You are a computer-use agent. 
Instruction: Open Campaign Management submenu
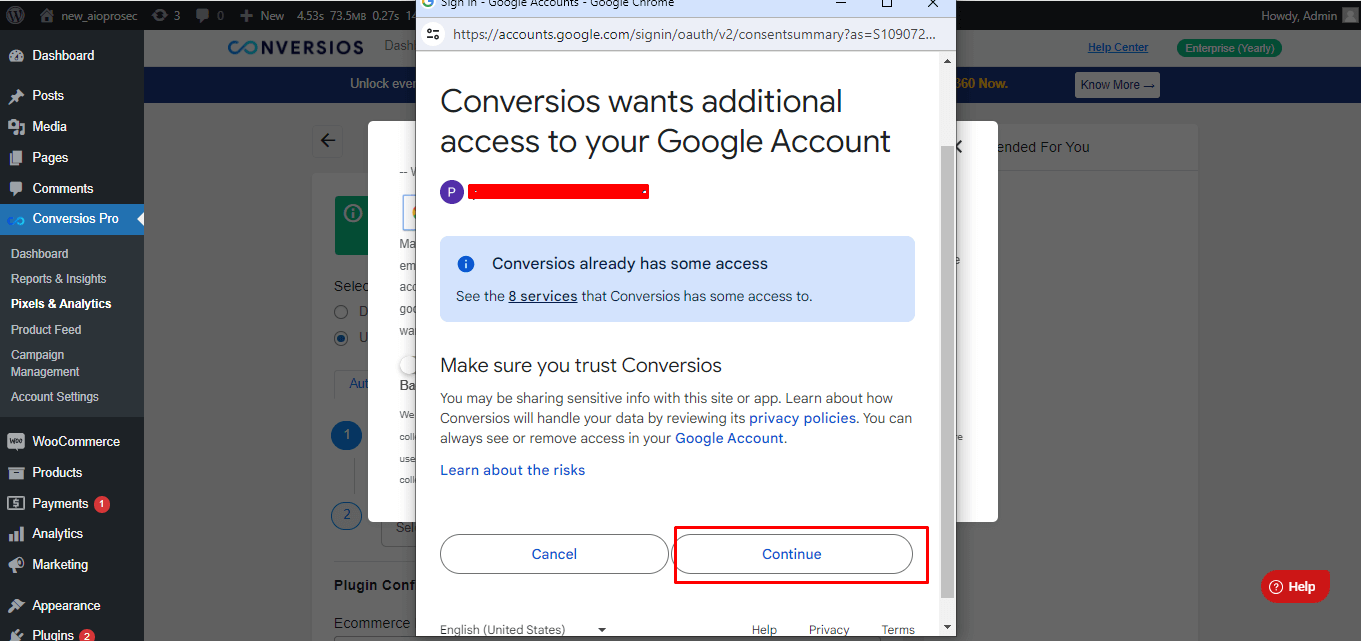45,363
